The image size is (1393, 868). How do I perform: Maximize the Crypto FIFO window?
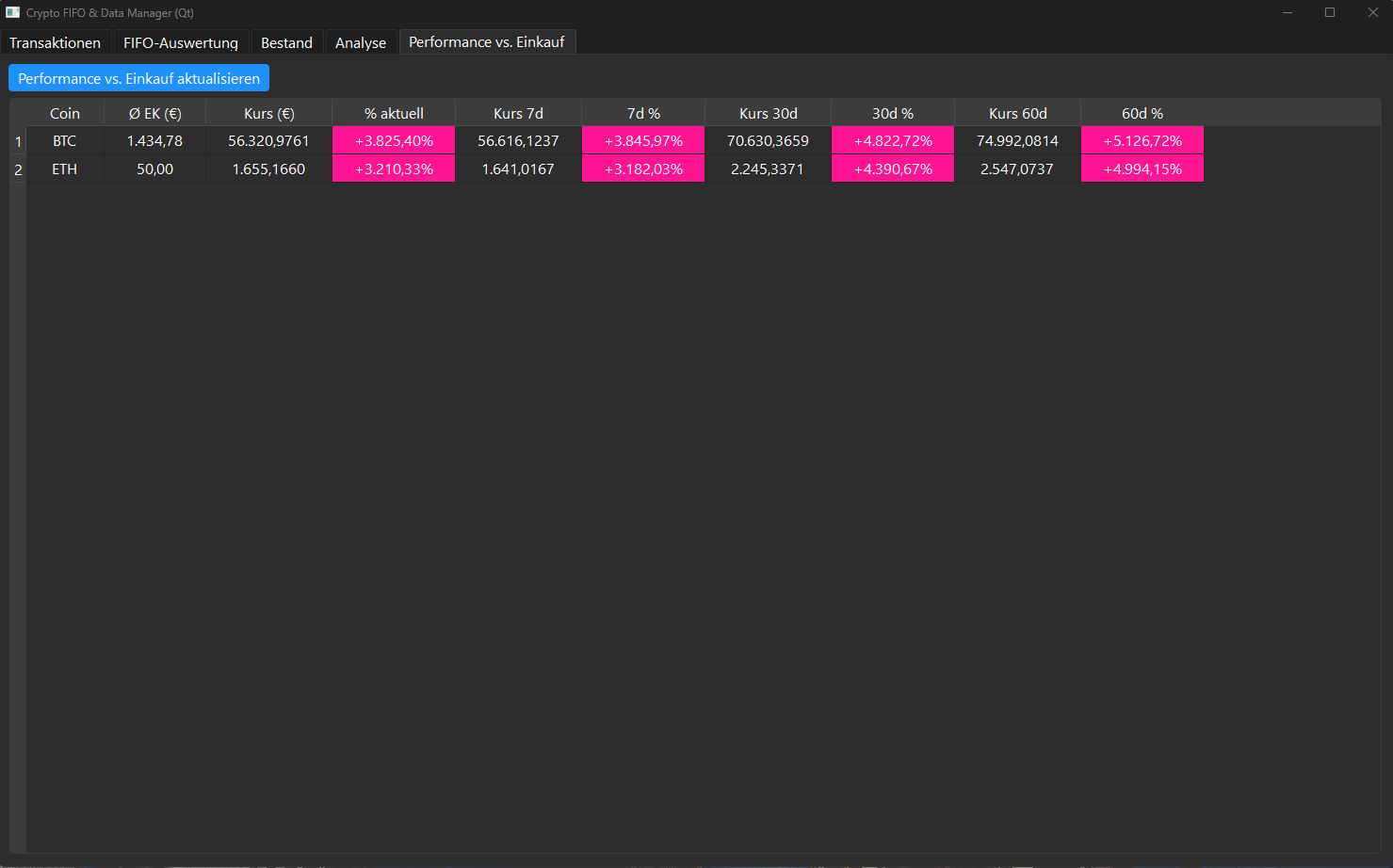1329,12
